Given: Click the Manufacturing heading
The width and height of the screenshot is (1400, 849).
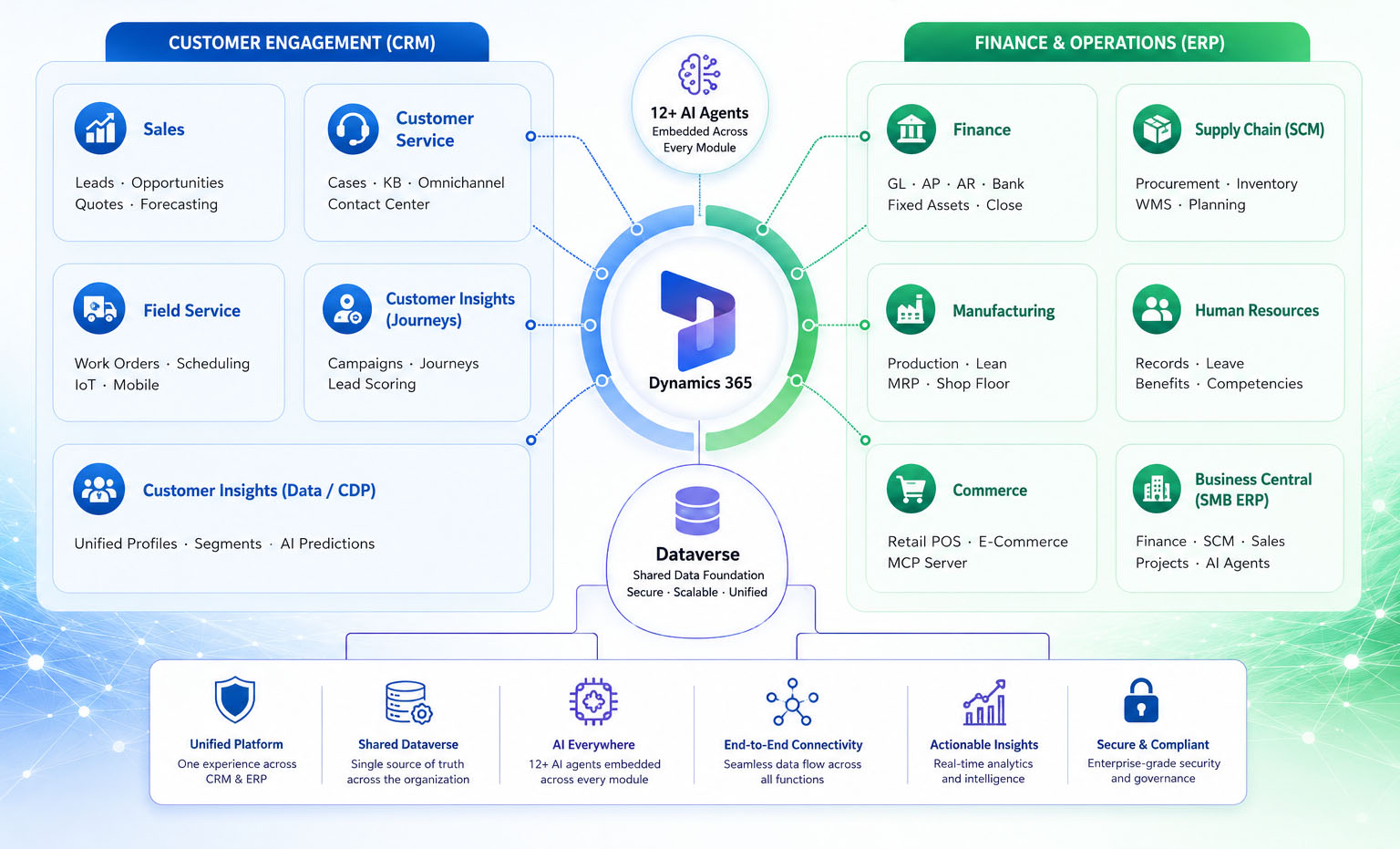Looking at the screenshot, I should 1004,311.
